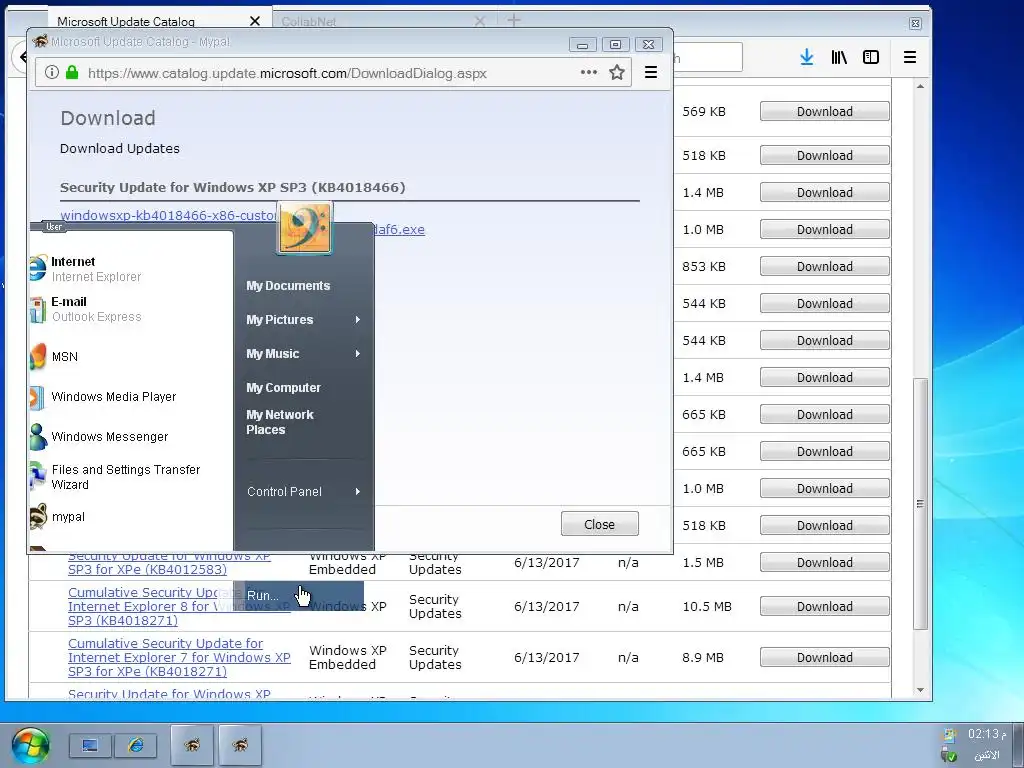
Task: Click the green shield tray icon
Action: pos(949,756)
